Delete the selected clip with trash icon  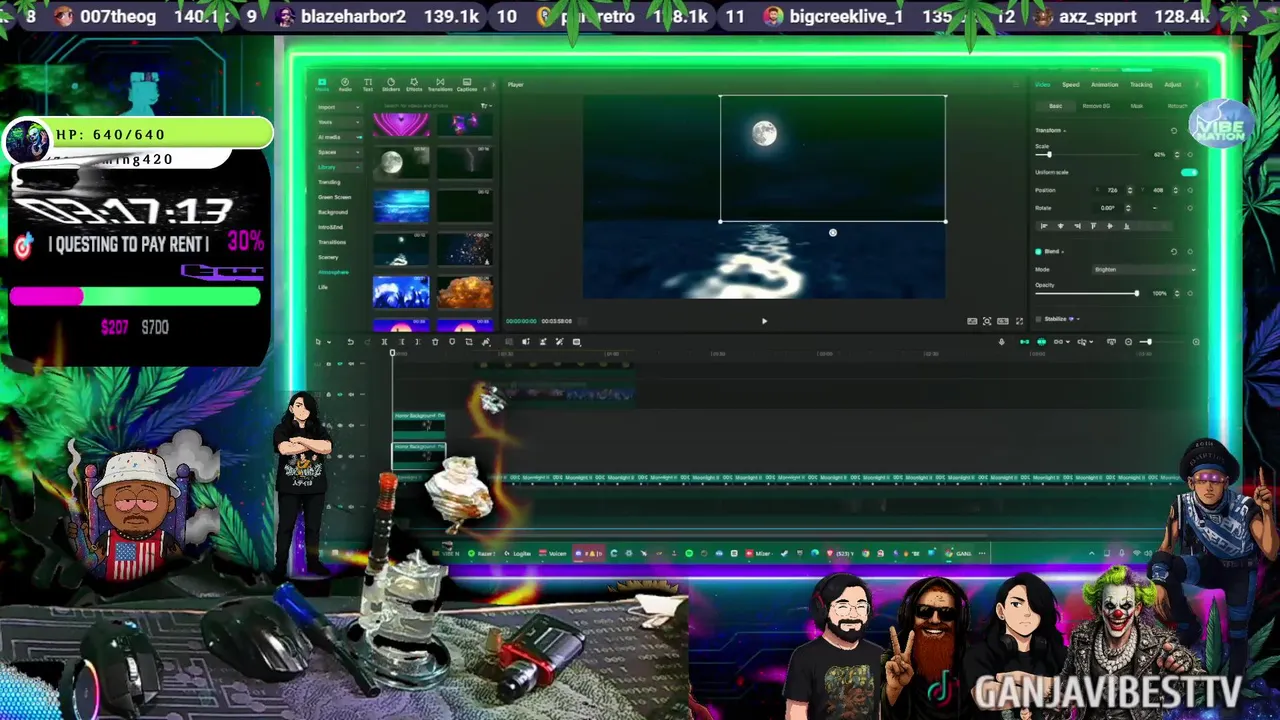pyautogui.click(x=435, y=342)
